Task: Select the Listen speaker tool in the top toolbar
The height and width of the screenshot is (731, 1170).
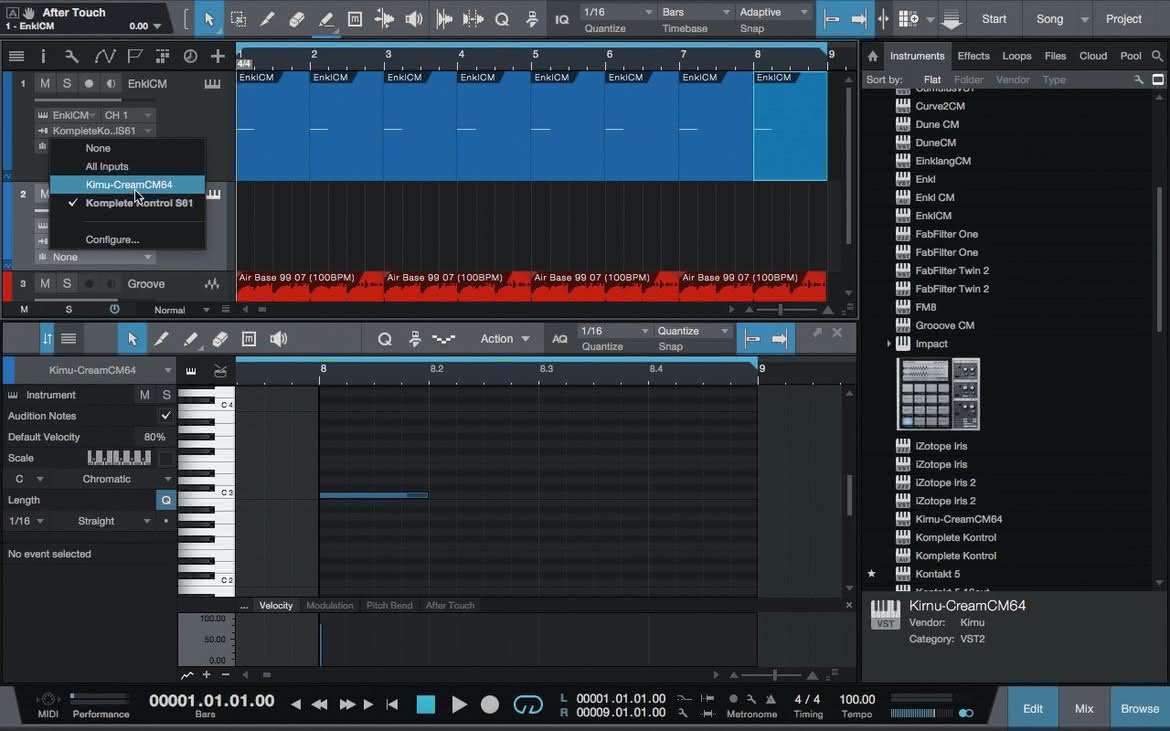Action: pos(413,19)
